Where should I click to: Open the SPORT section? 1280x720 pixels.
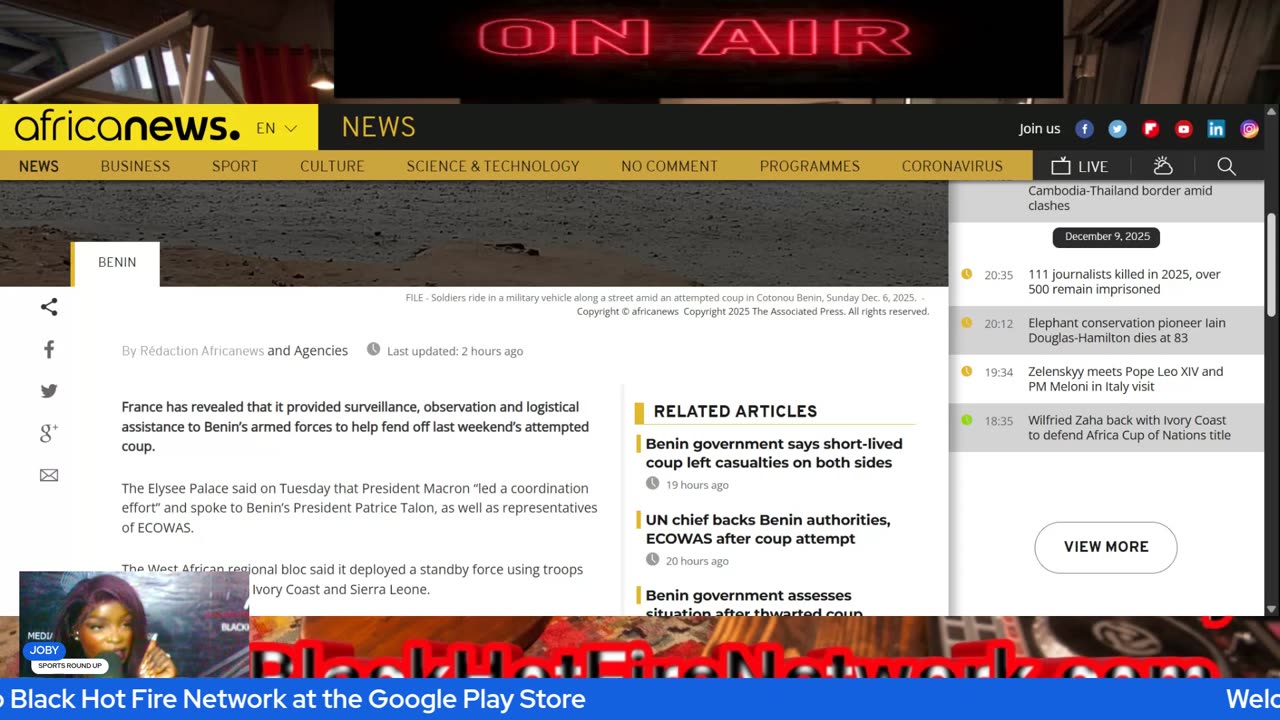[x=235, y=166]
